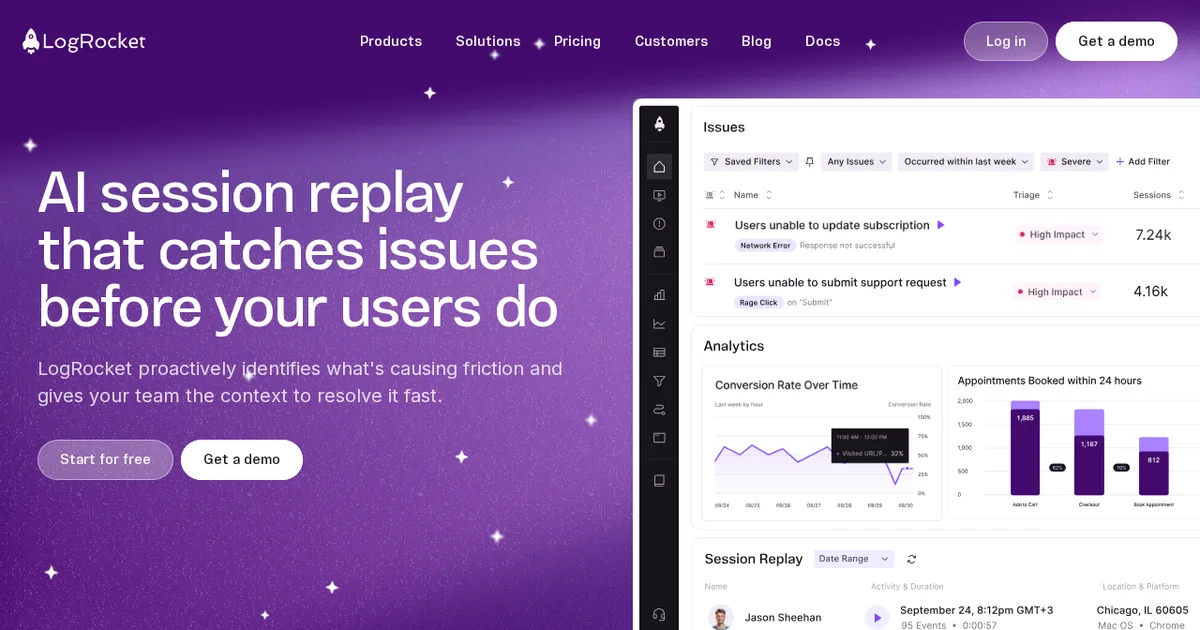
Task: Click the Add to Cart bar showing 1,885
Action: tap(1025, 448)
